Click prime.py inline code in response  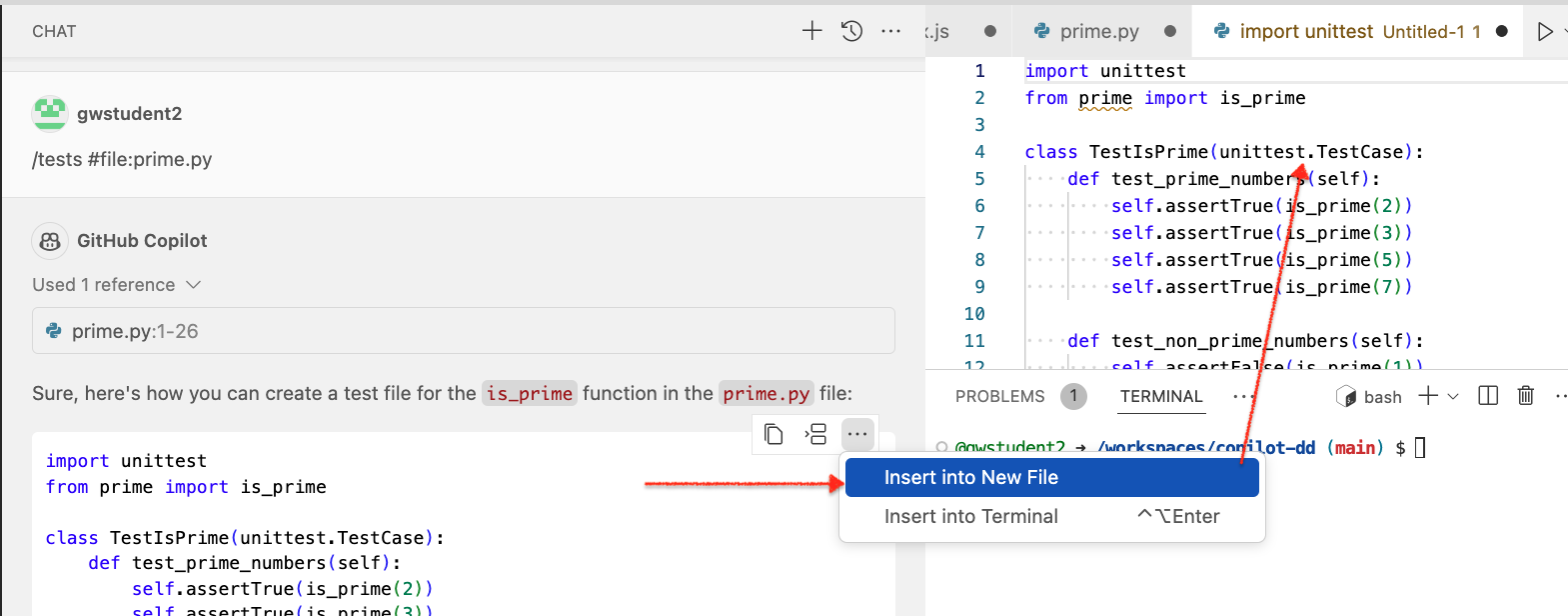point(767,393)
